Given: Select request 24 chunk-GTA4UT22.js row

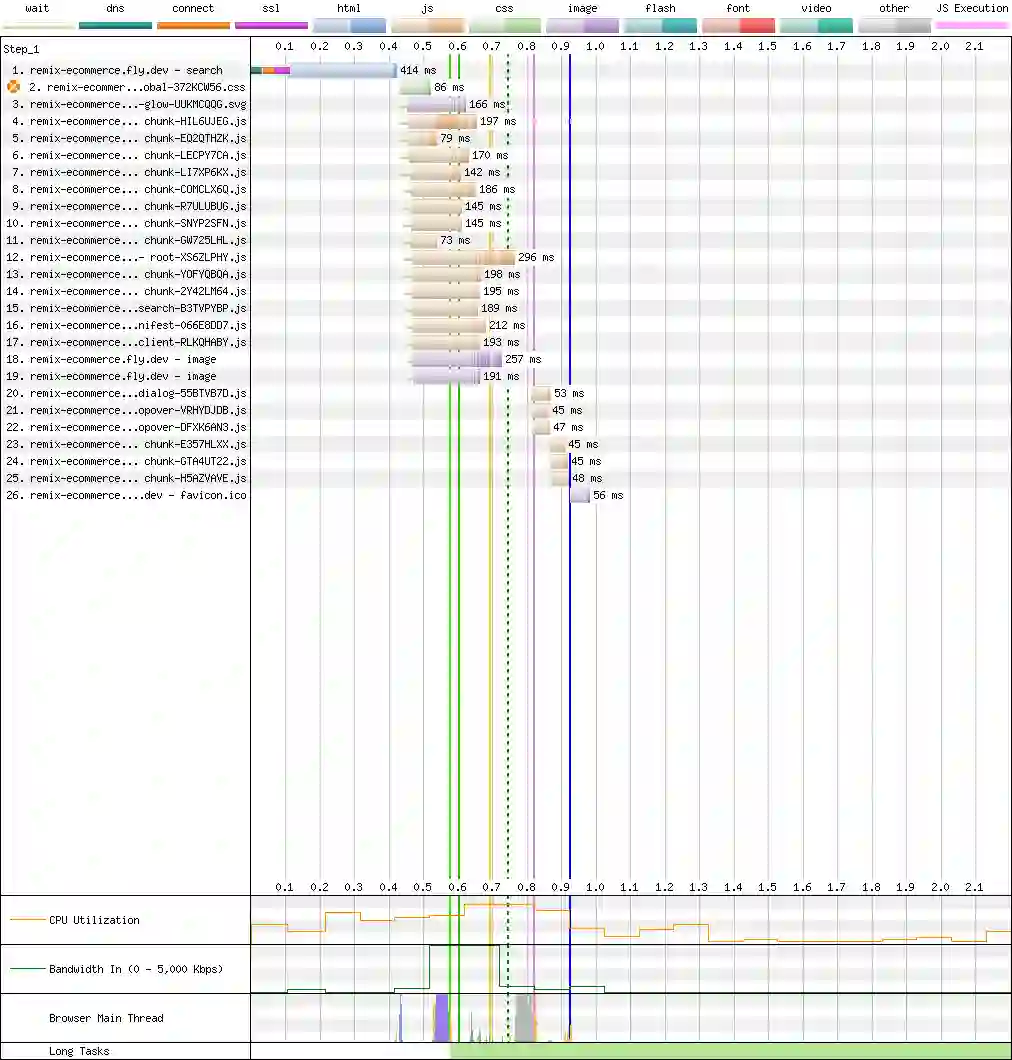Looking at the screenshot, I should pyautogui.click(x=126, y=461).
